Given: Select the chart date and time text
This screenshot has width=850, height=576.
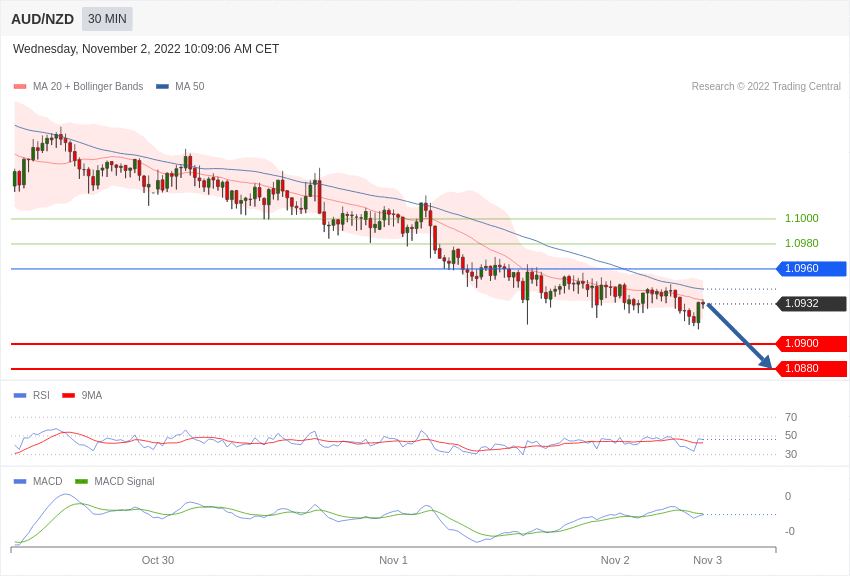Looking at the screenshot, I should coord(146,49).
